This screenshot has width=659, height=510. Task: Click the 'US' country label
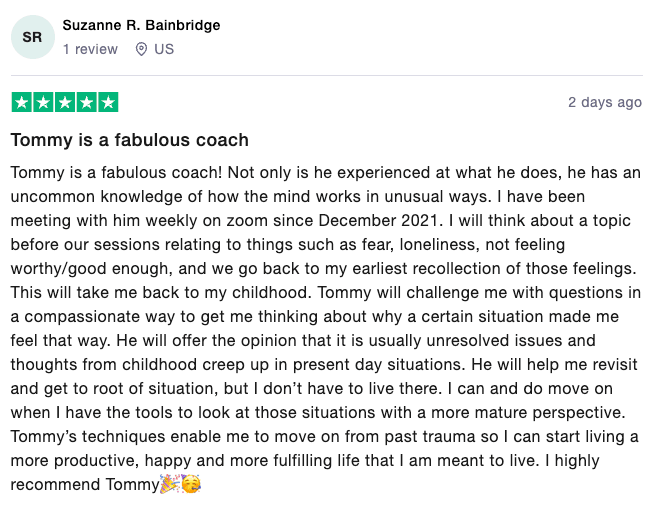click(164, 49)
